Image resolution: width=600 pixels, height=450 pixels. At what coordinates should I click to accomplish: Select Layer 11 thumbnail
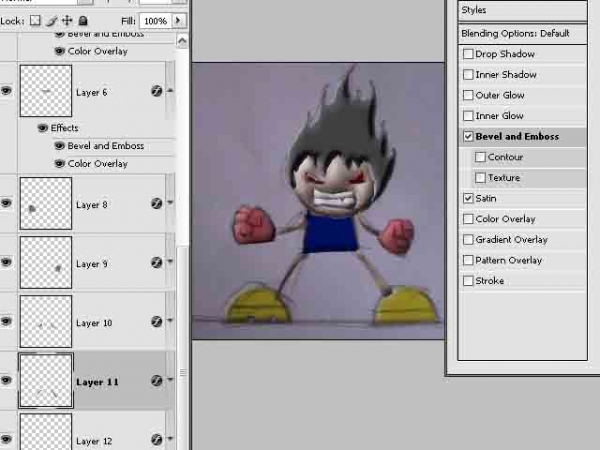coord(46,380)
